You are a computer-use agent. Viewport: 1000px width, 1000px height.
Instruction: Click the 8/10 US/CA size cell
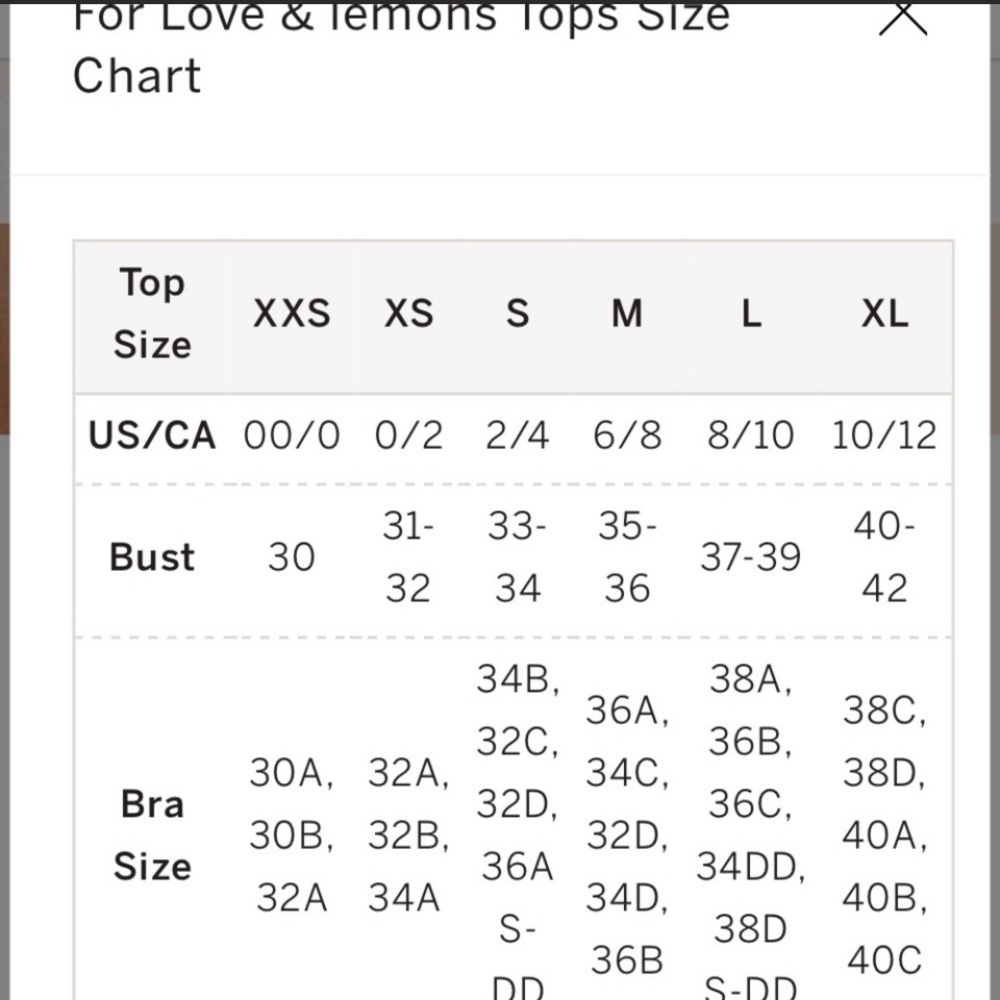[751, 436]
